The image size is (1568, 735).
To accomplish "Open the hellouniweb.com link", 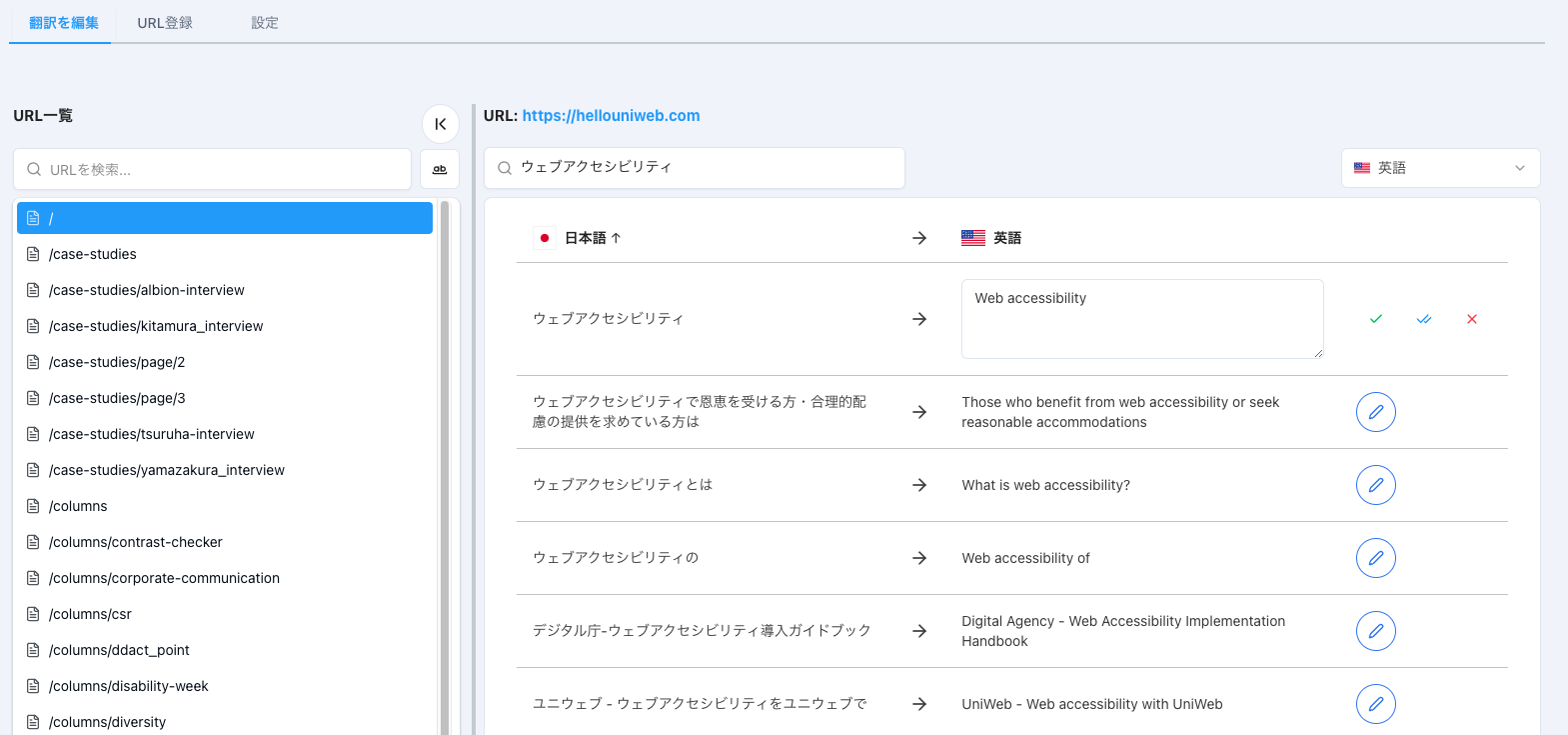I will click(x=611, y=116).
